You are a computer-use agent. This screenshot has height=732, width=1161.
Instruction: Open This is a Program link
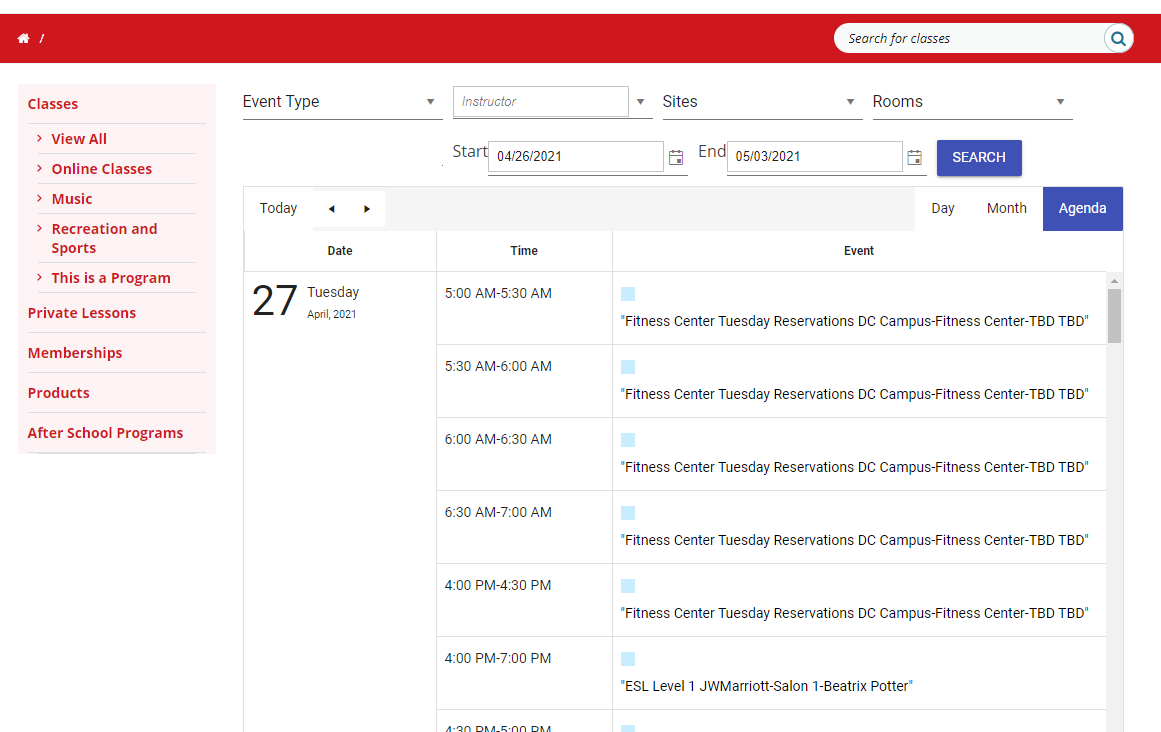click(x=111, y=278)
